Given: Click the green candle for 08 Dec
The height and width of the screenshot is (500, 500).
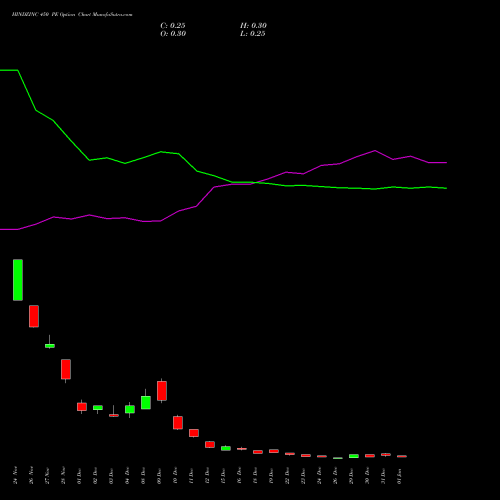Looking at the screenshot, I should 146,402.
